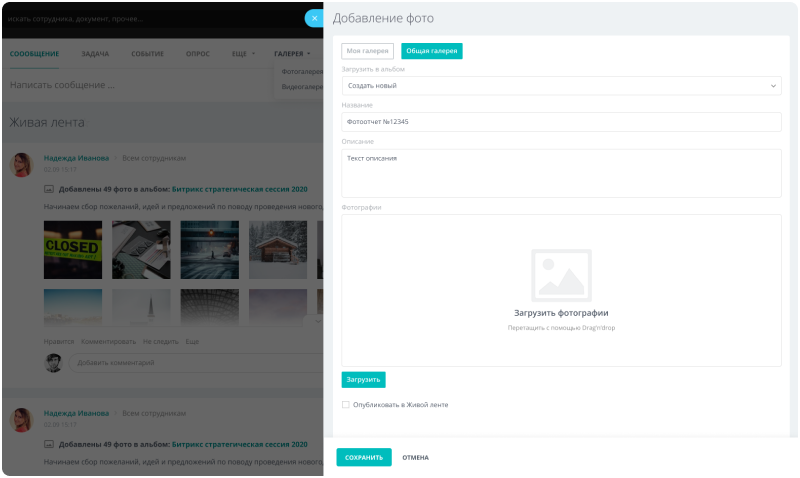Open the blue sky photo thumbnail
Image resolution: width=800 pixels, height=478 pixels.
click(x=73, y=308)
